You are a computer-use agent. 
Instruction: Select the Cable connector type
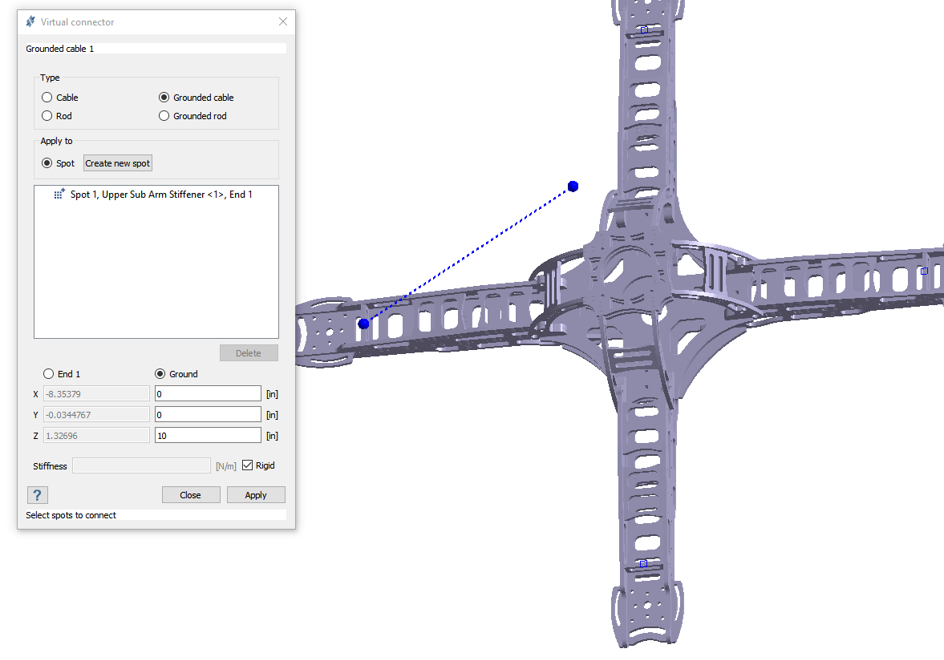click(47, 98)
